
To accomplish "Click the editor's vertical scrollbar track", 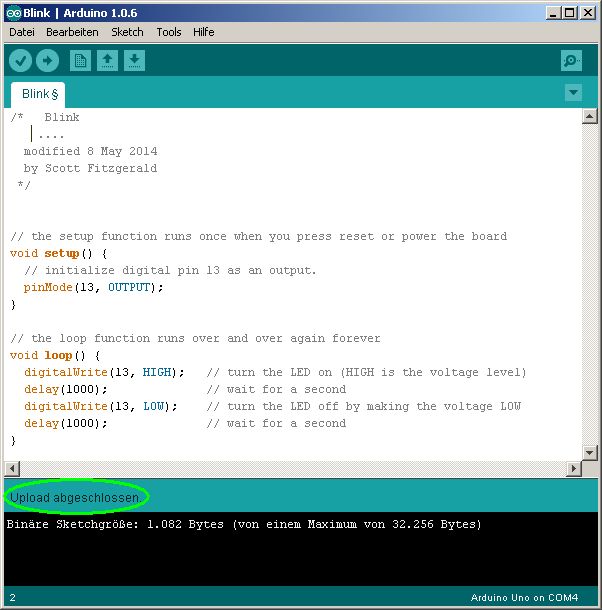I will pos(590,284).
